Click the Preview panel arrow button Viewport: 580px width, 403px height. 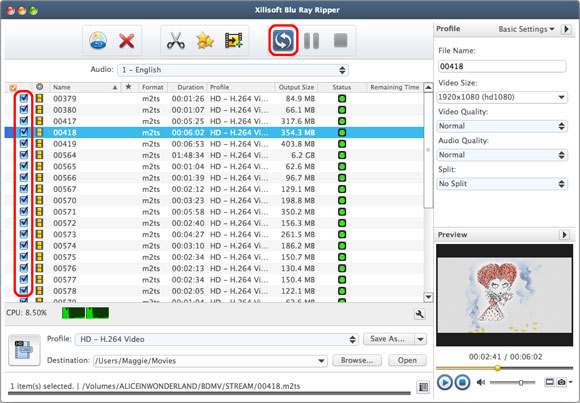pos(564,235)
